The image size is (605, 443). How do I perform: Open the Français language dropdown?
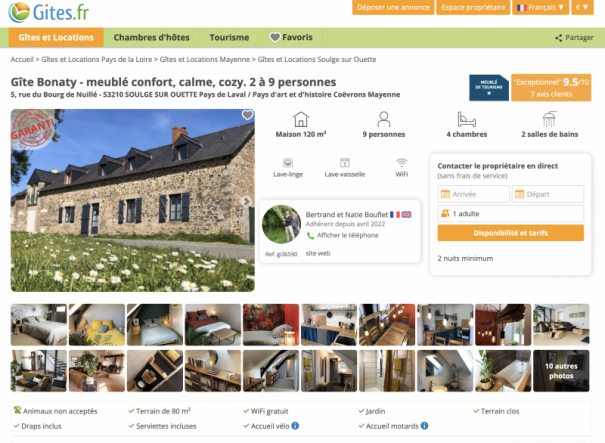pyautogui.click(x=540, y=7)
